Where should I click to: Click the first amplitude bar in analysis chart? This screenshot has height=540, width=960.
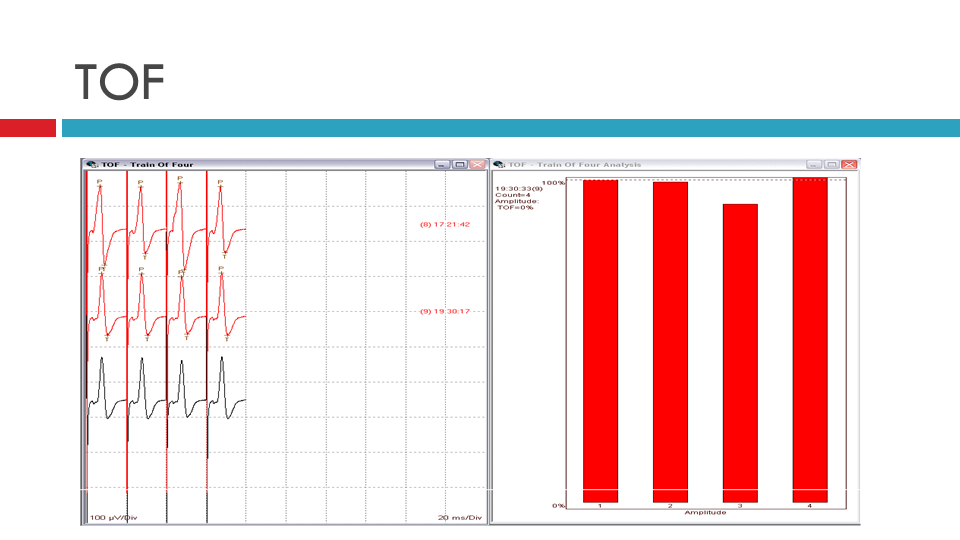600,340
